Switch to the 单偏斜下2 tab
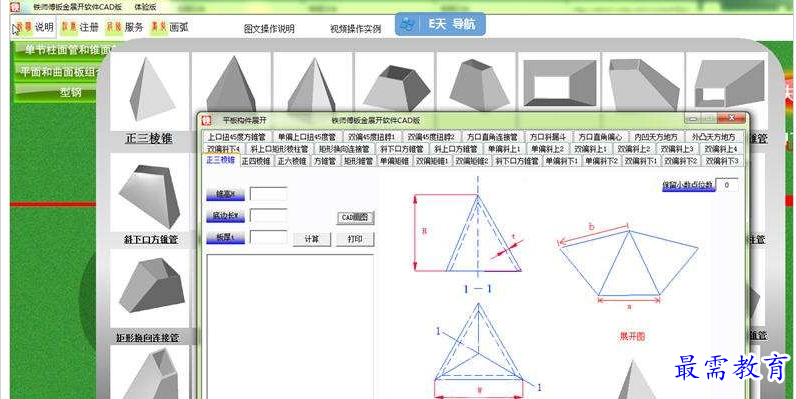796x399 pixels. coord(602,161)
